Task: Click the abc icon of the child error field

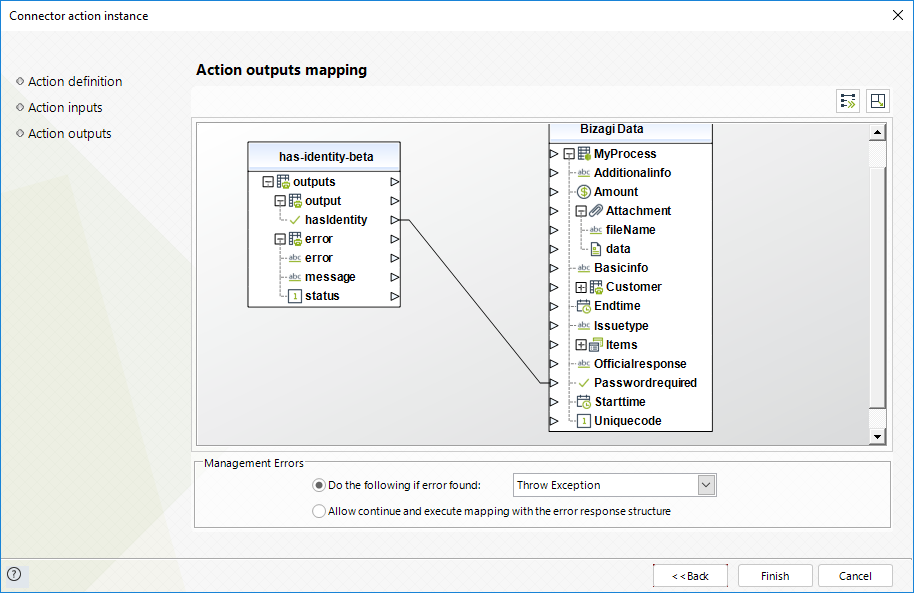Action: [295, 258]
